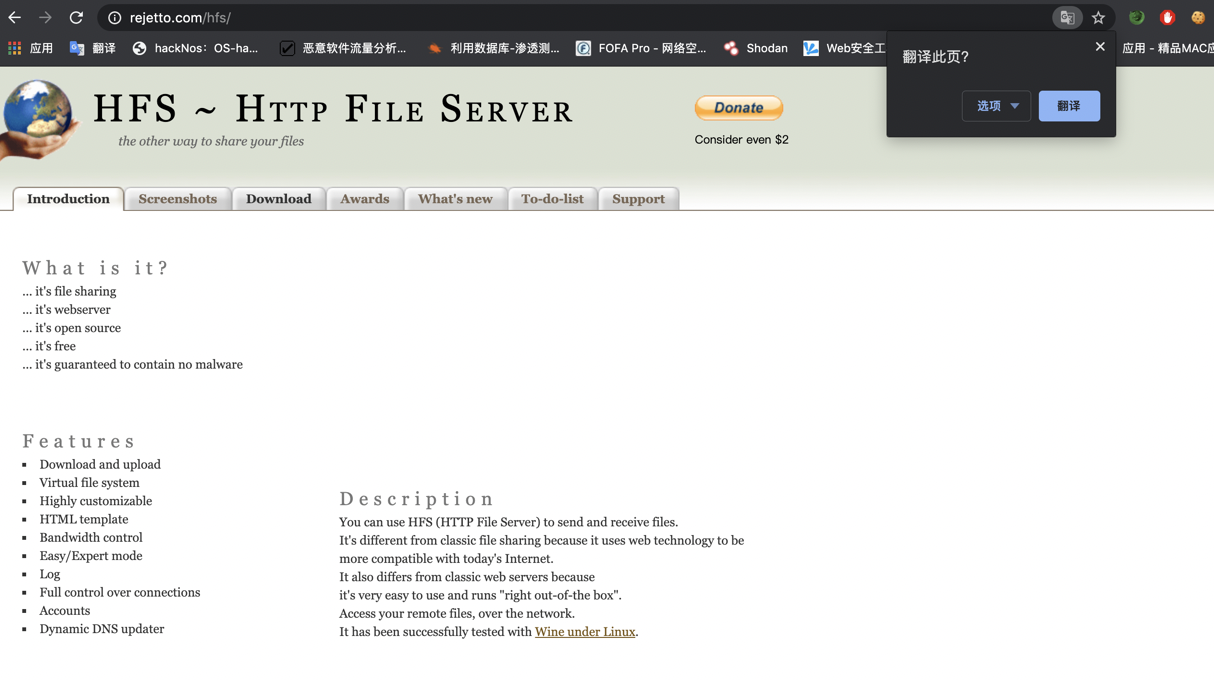Viewport: 1214px width, 680px height.
Task: Select the Introduction tab
Action: pyautogui.click(x=68, y=199)
